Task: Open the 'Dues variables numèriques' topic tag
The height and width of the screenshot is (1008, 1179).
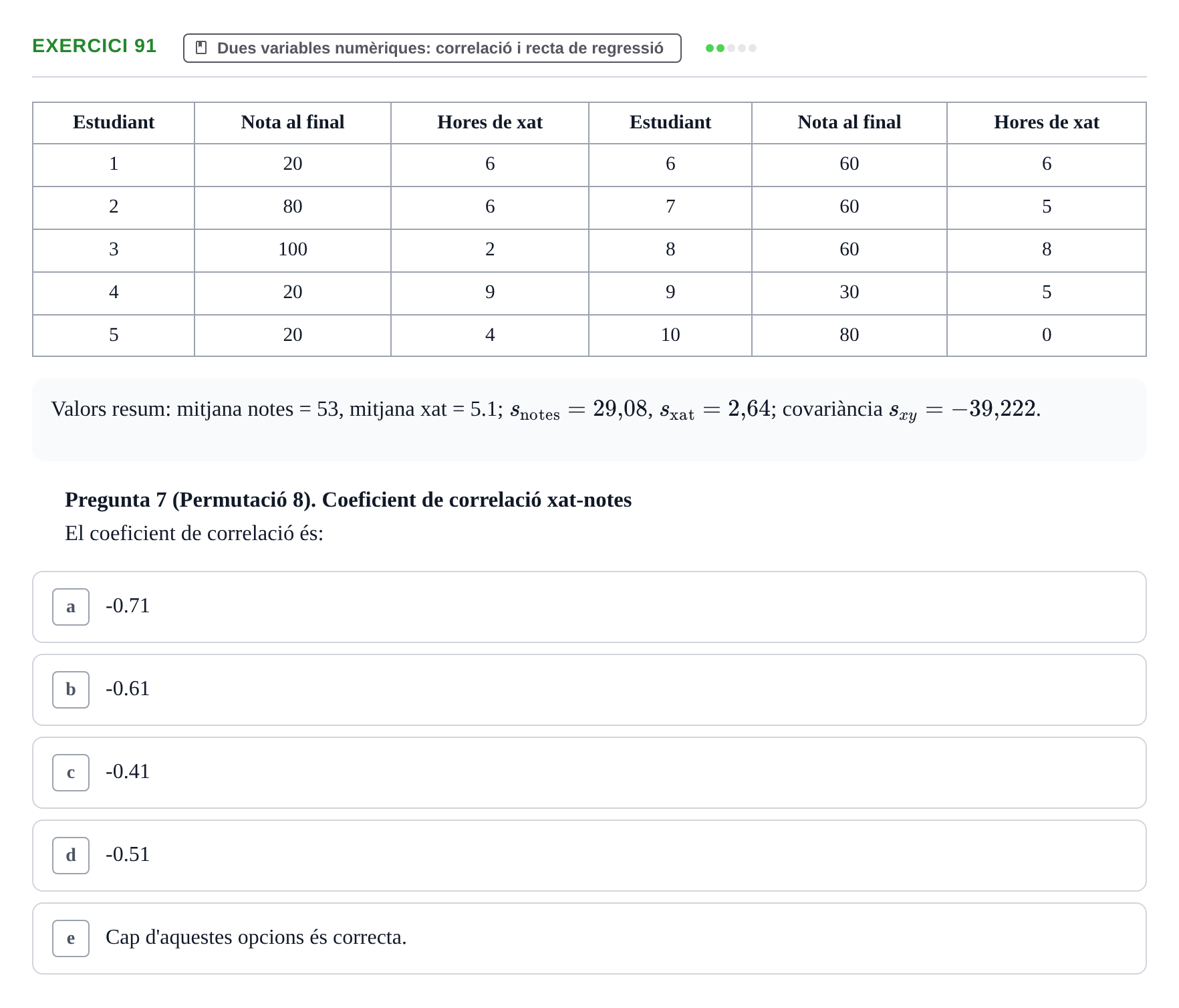Action: tap(432, 48)
